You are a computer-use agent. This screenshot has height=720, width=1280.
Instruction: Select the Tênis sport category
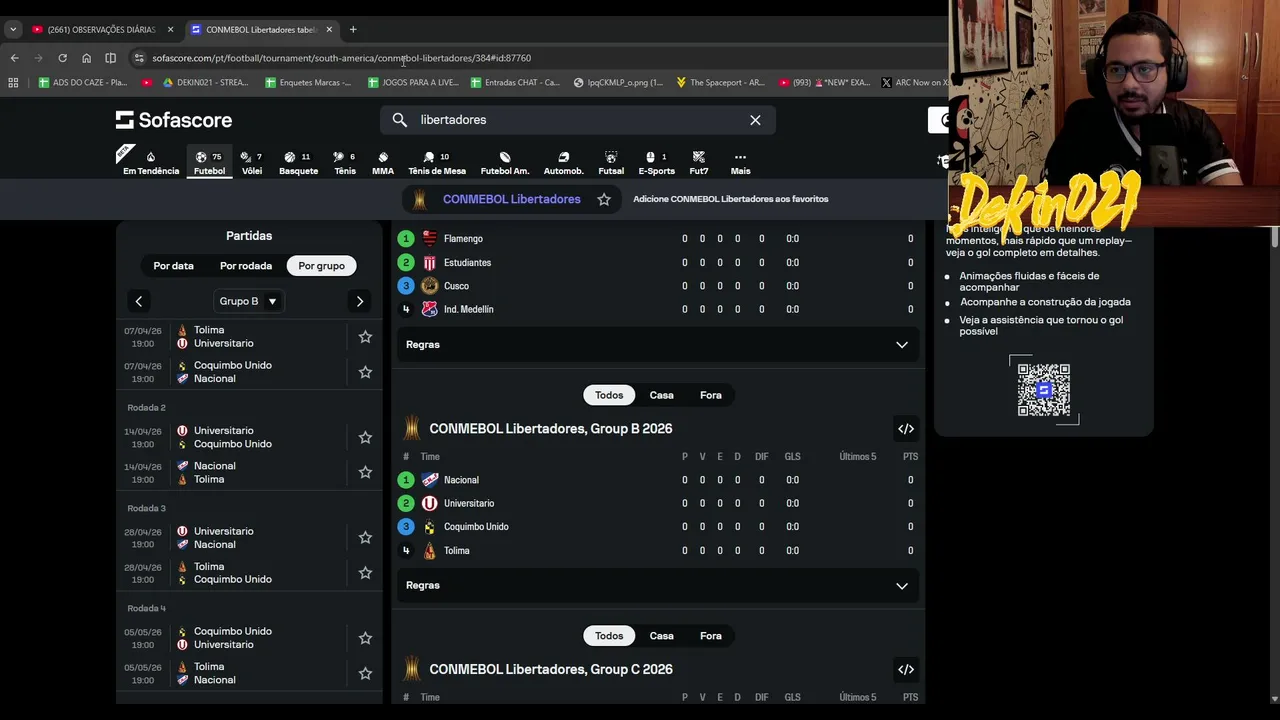click(345, 163)
